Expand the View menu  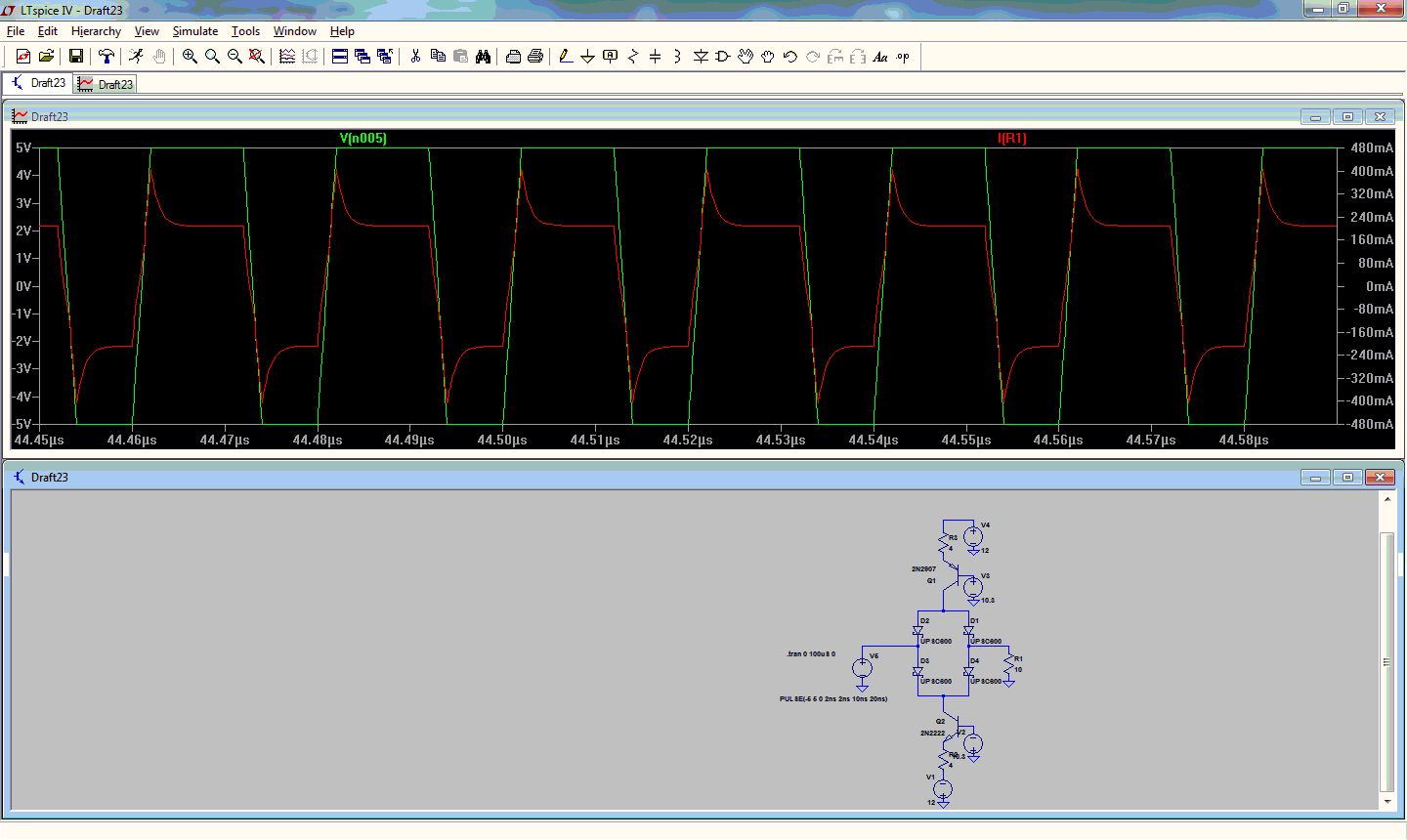tap(147, 31)
